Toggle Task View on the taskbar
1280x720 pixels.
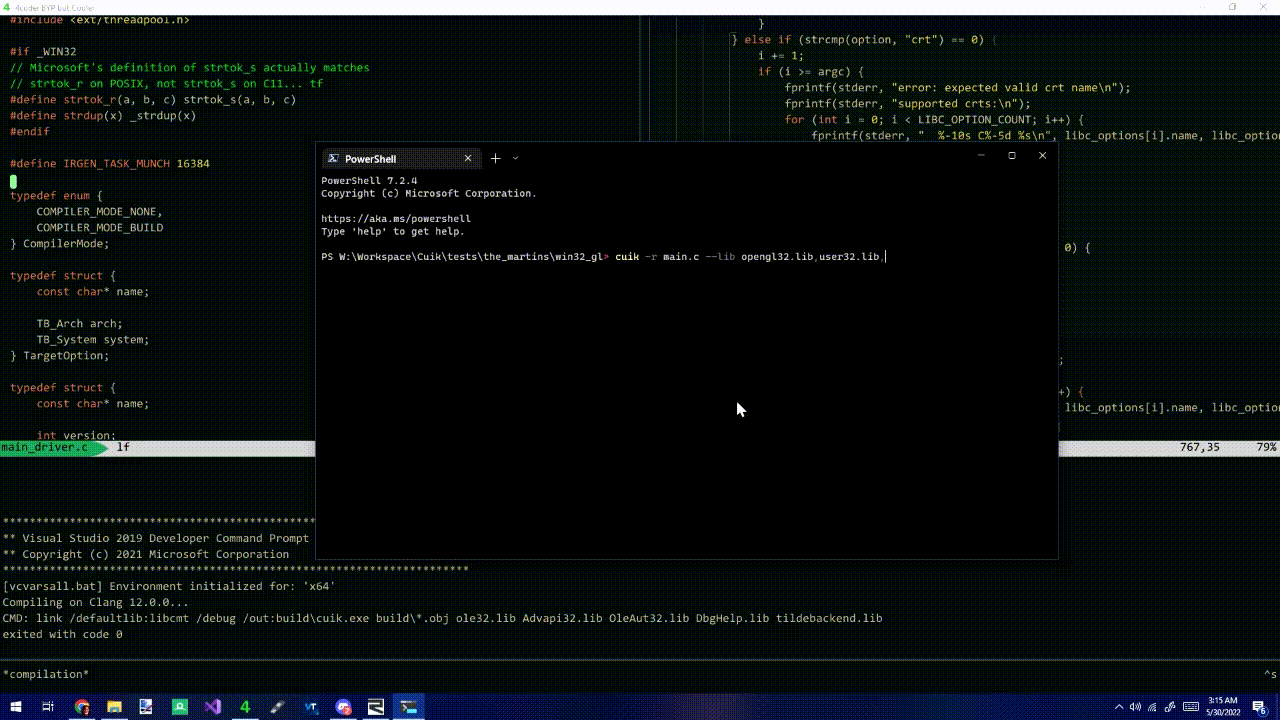click(47, 707)
